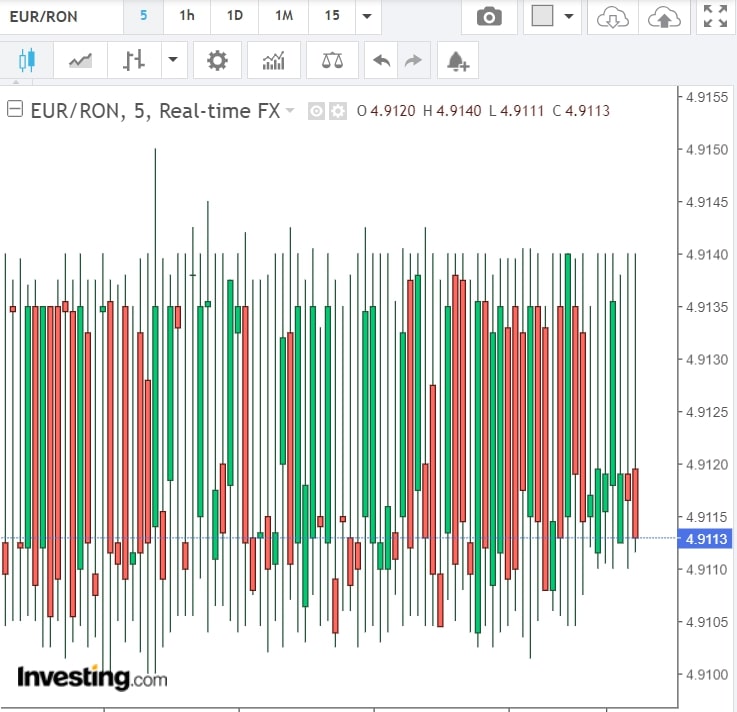Open the indicators chart icon
This screenshot has height=712, width=737.
click(273, 61)
